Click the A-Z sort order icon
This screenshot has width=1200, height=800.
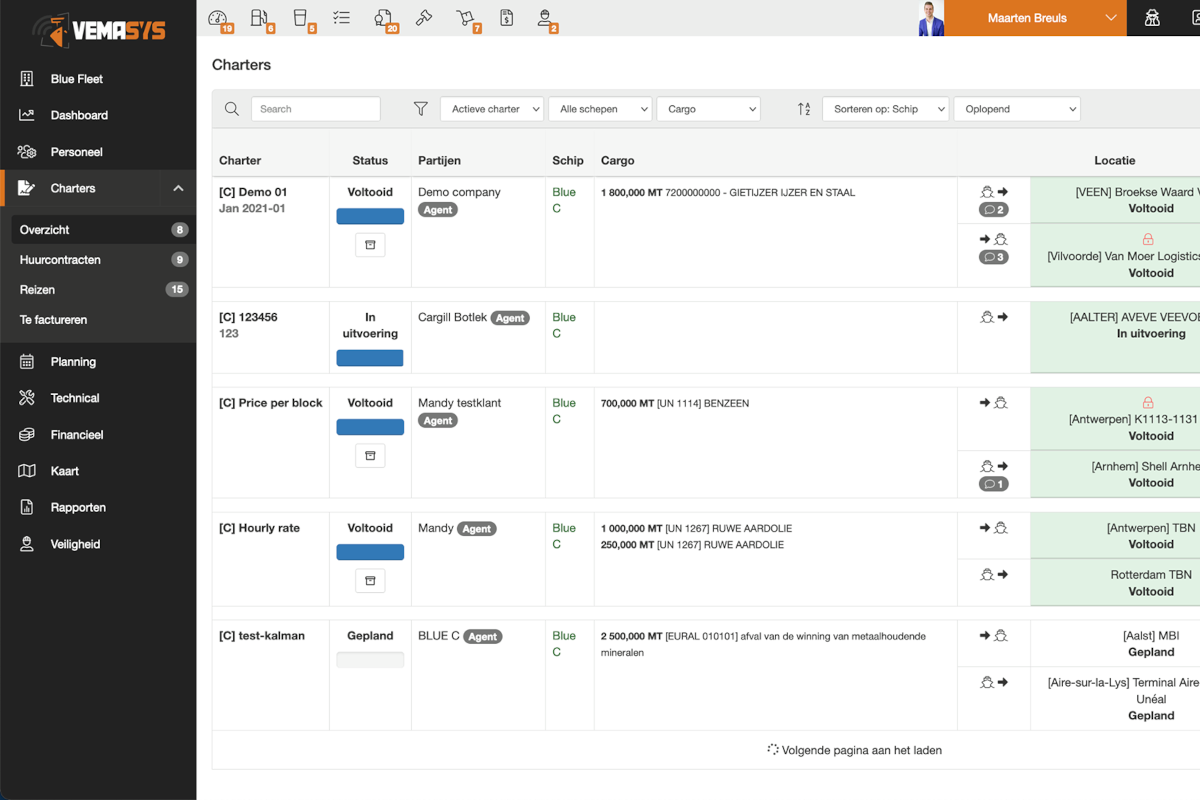click(x=804, y=109)
